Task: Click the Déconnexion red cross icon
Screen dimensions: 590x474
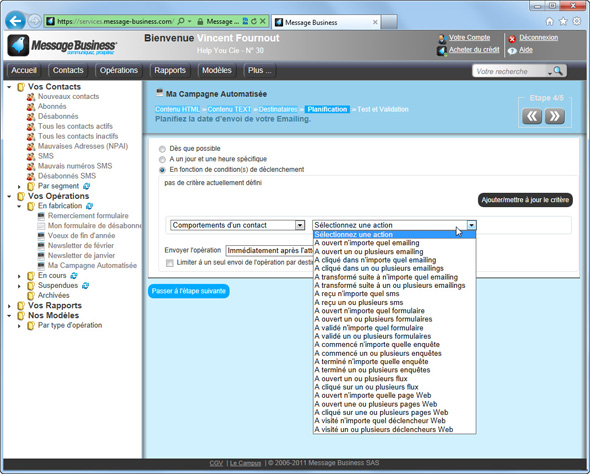Action: coord(512,39)
